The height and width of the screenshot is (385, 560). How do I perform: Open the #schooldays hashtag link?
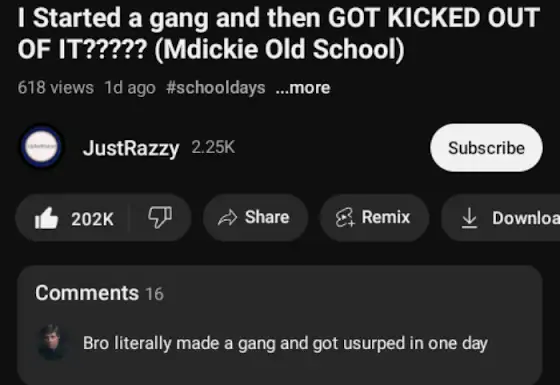tap(216, 88)
